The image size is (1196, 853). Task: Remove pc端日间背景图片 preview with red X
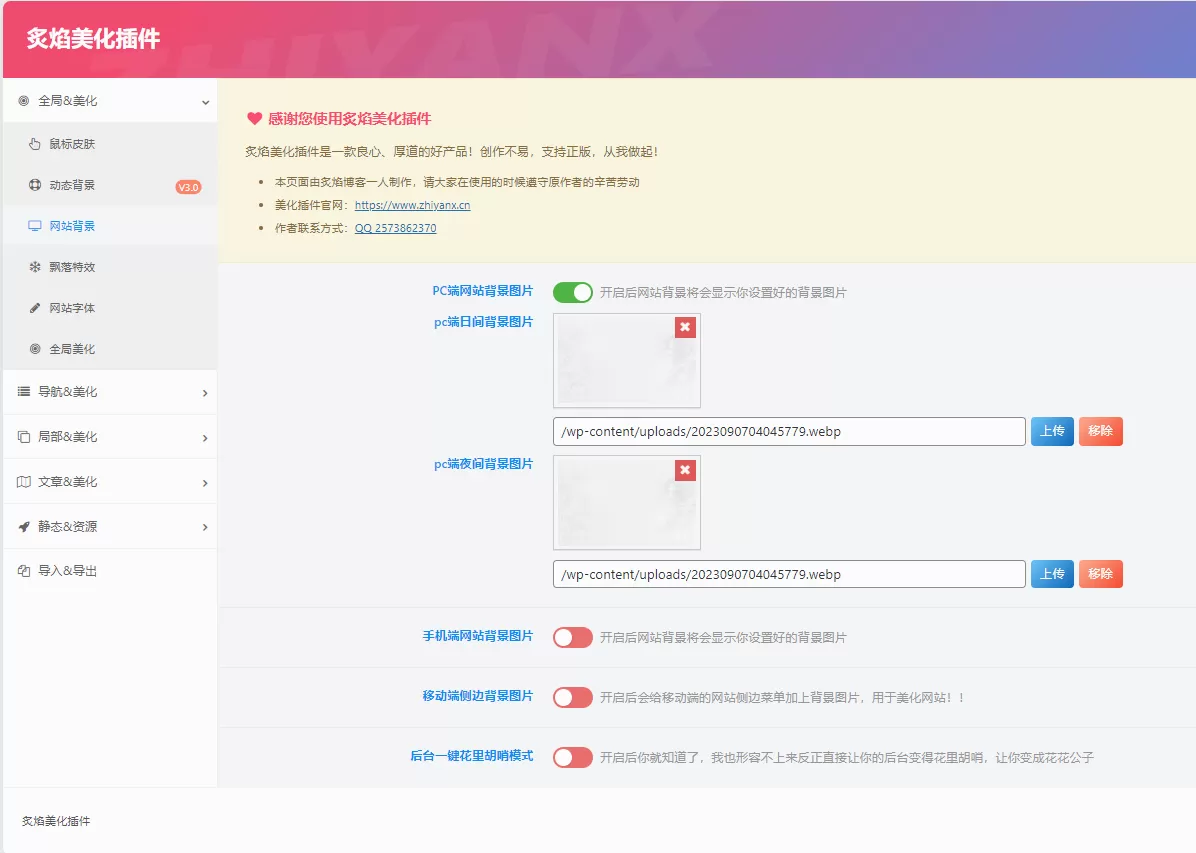coord(684,327)
